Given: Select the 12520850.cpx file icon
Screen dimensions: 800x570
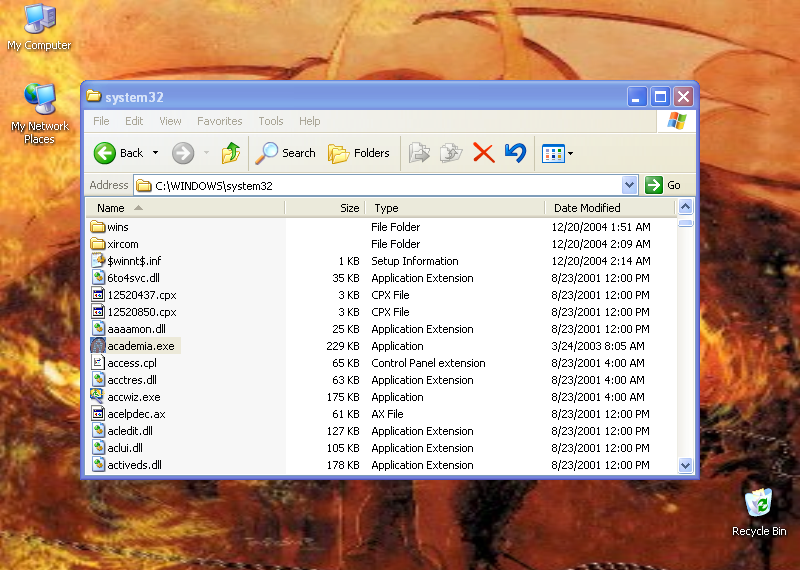Looking at the screenshot, I should pos(97,312).
